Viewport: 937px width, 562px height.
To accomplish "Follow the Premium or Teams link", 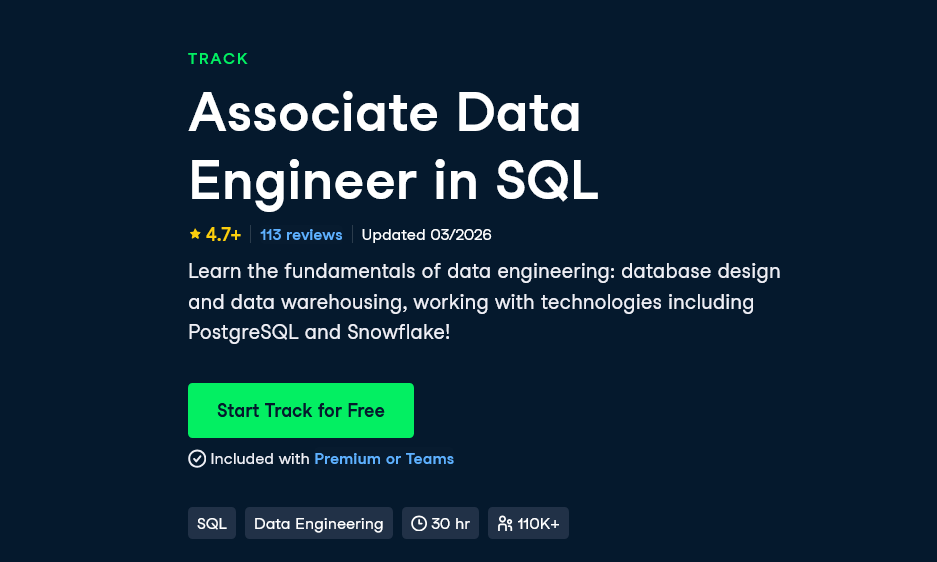I will point(384,459).
